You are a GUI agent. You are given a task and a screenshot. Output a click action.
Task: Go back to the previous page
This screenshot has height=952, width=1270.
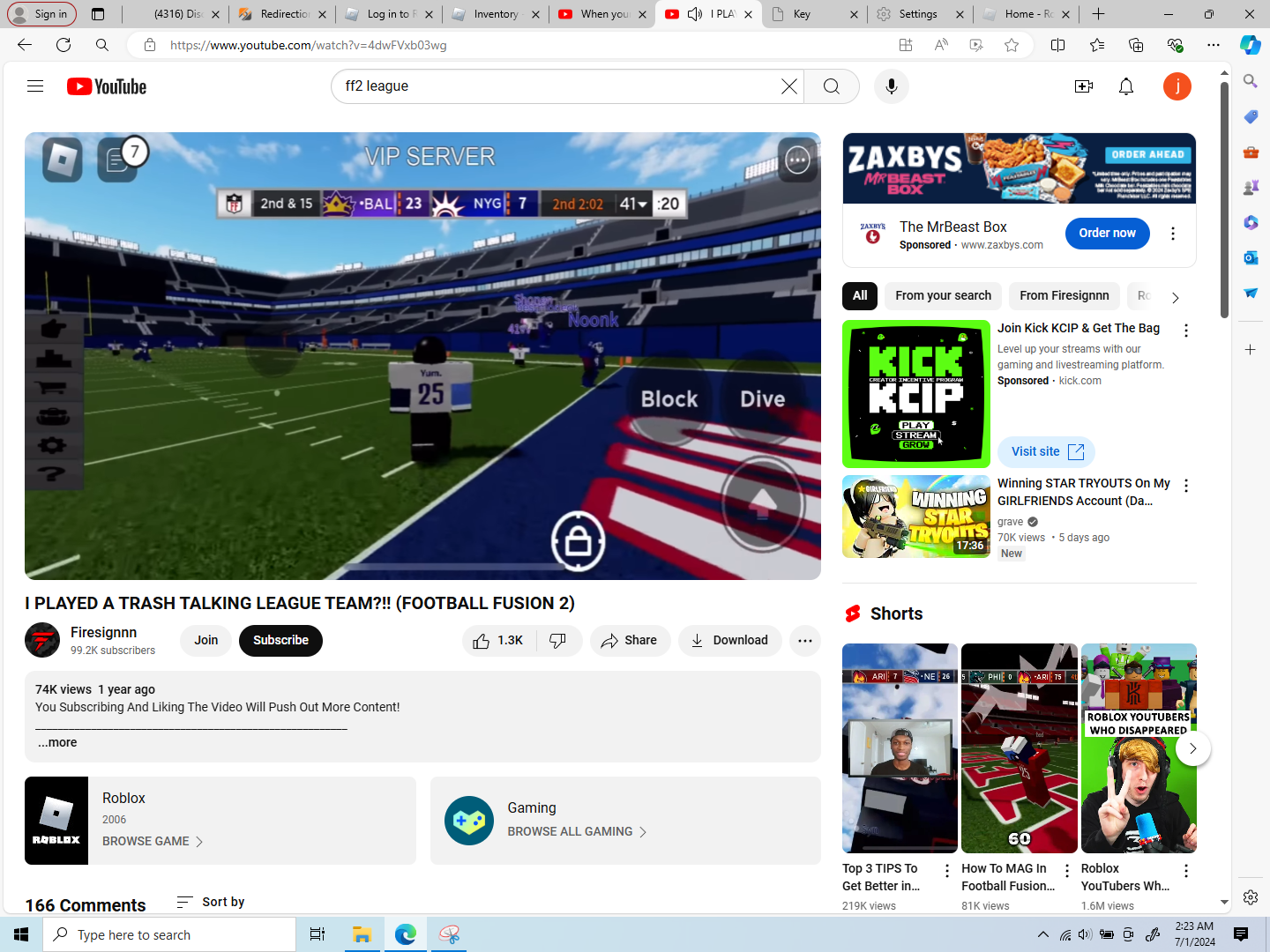25,45
